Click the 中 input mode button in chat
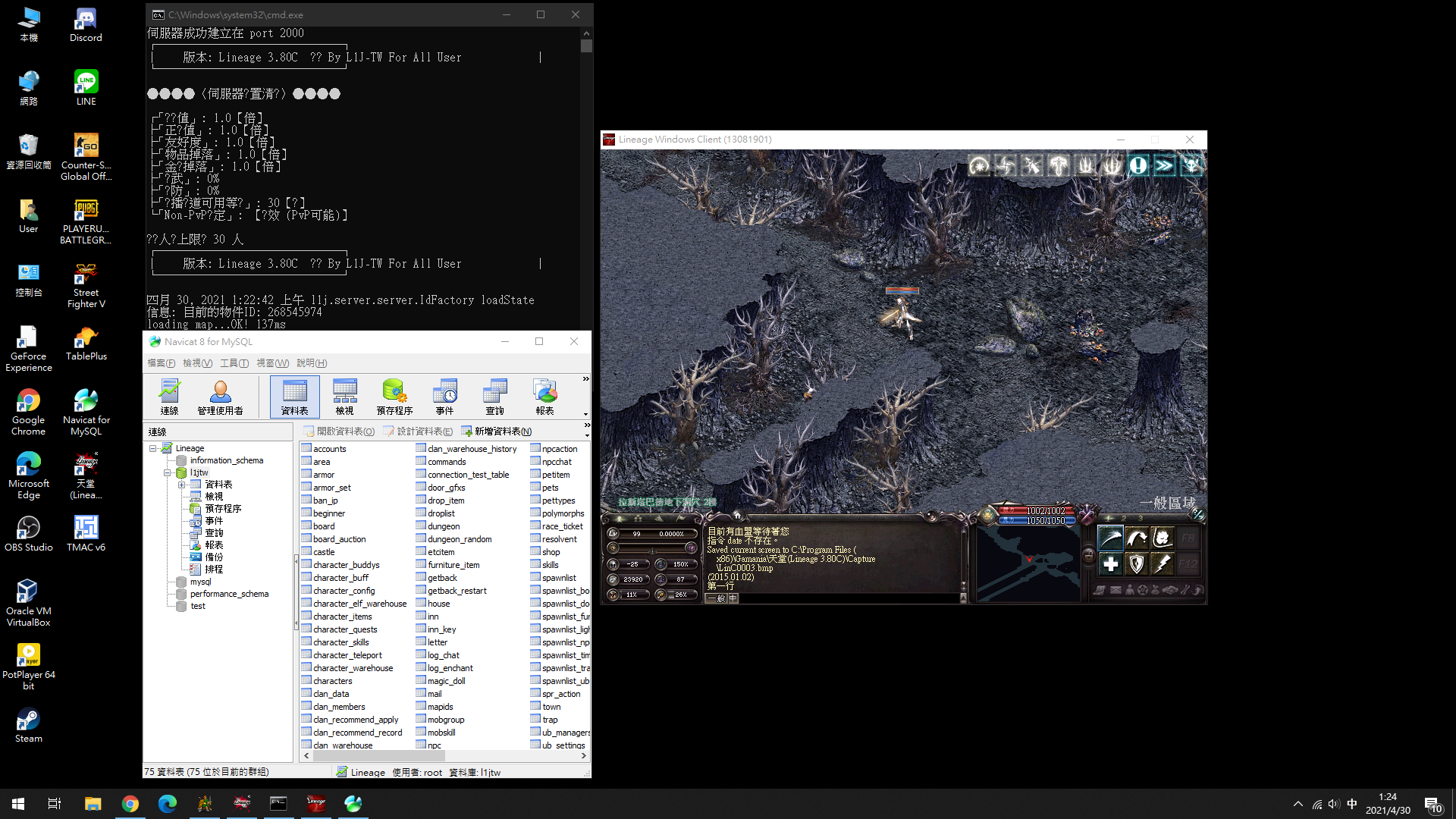Image resolution: width=1456 pixels, height=819 pixels. (733, 598)
